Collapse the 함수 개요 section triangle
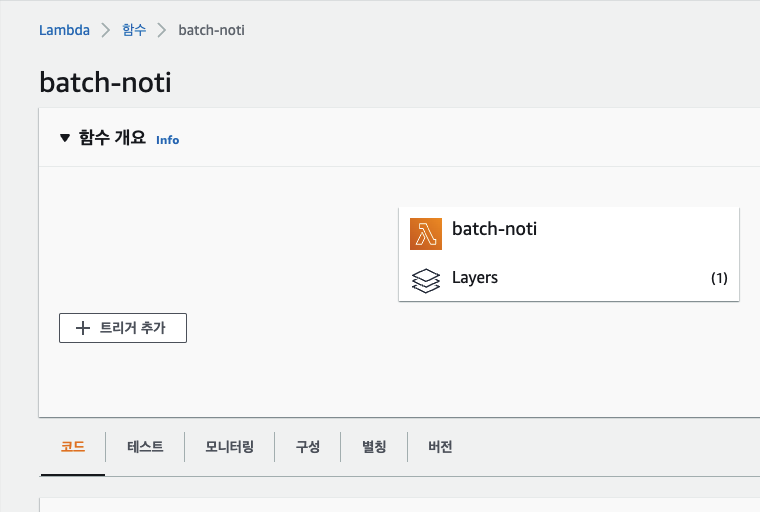This screenshot has width=760, height=512. point(65,138)
